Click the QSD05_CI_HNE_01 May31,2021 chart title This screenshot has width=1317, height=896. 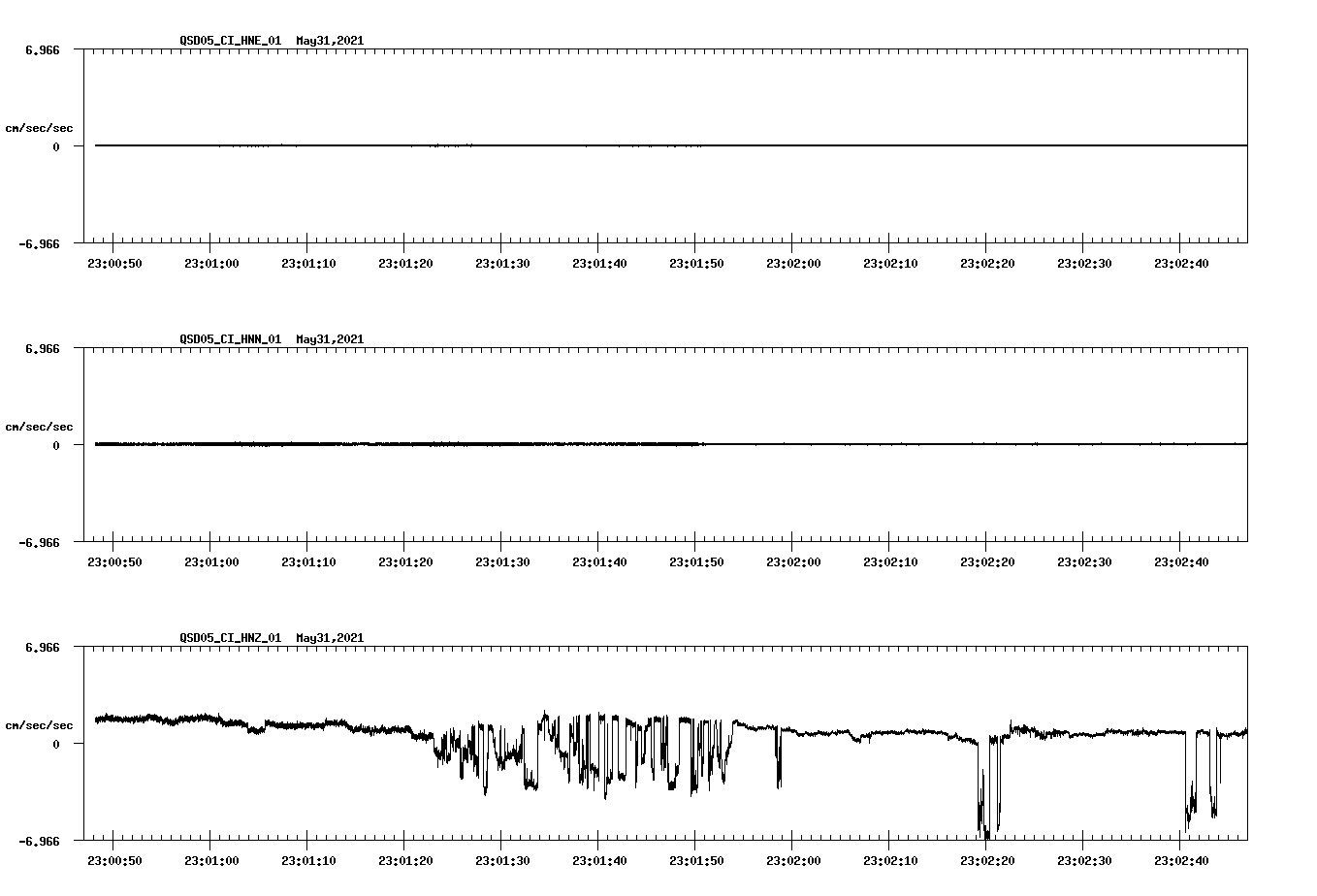click(272, 41)
